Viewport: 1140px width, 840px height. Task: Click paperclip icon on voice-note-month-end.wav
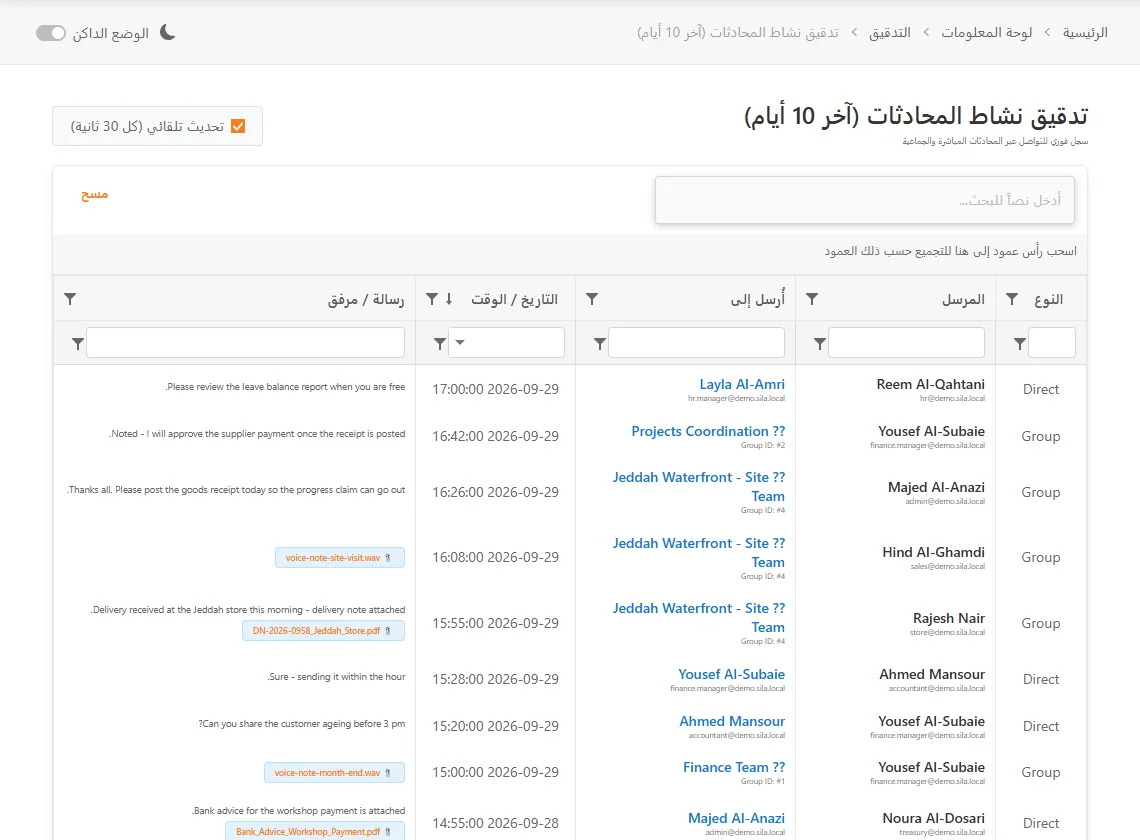coord(388,772)
